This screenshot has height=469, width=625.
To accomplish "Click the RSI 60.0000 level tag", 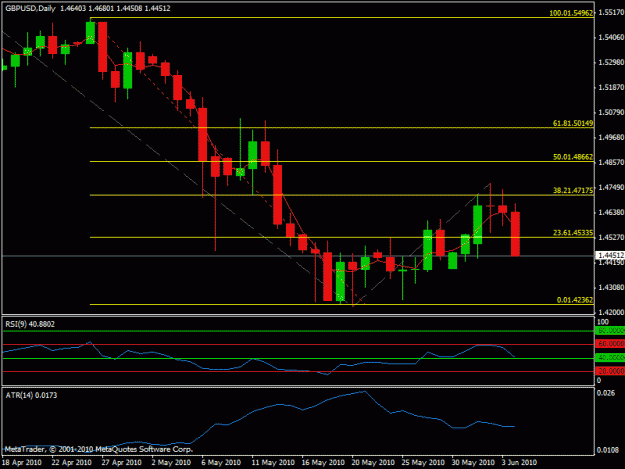I will click(610, 344).
